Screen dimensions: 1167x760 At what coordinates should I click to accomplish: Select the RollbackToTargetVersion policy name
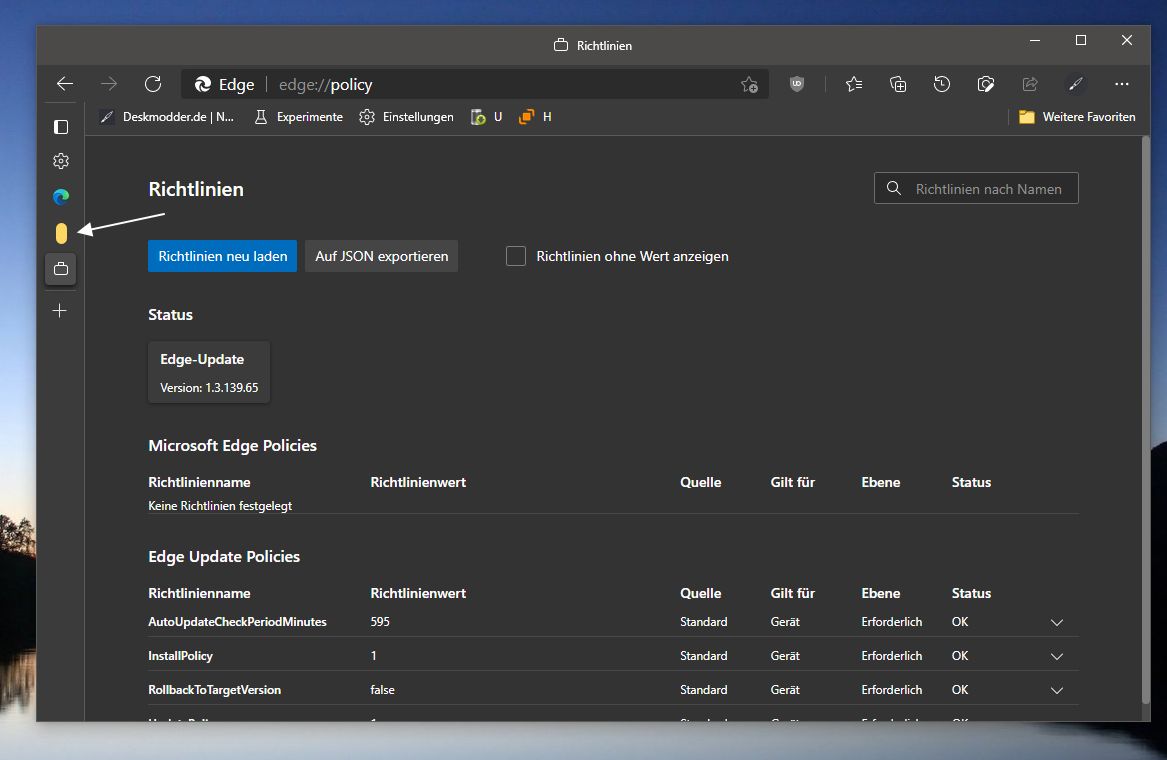coord(214,690)
